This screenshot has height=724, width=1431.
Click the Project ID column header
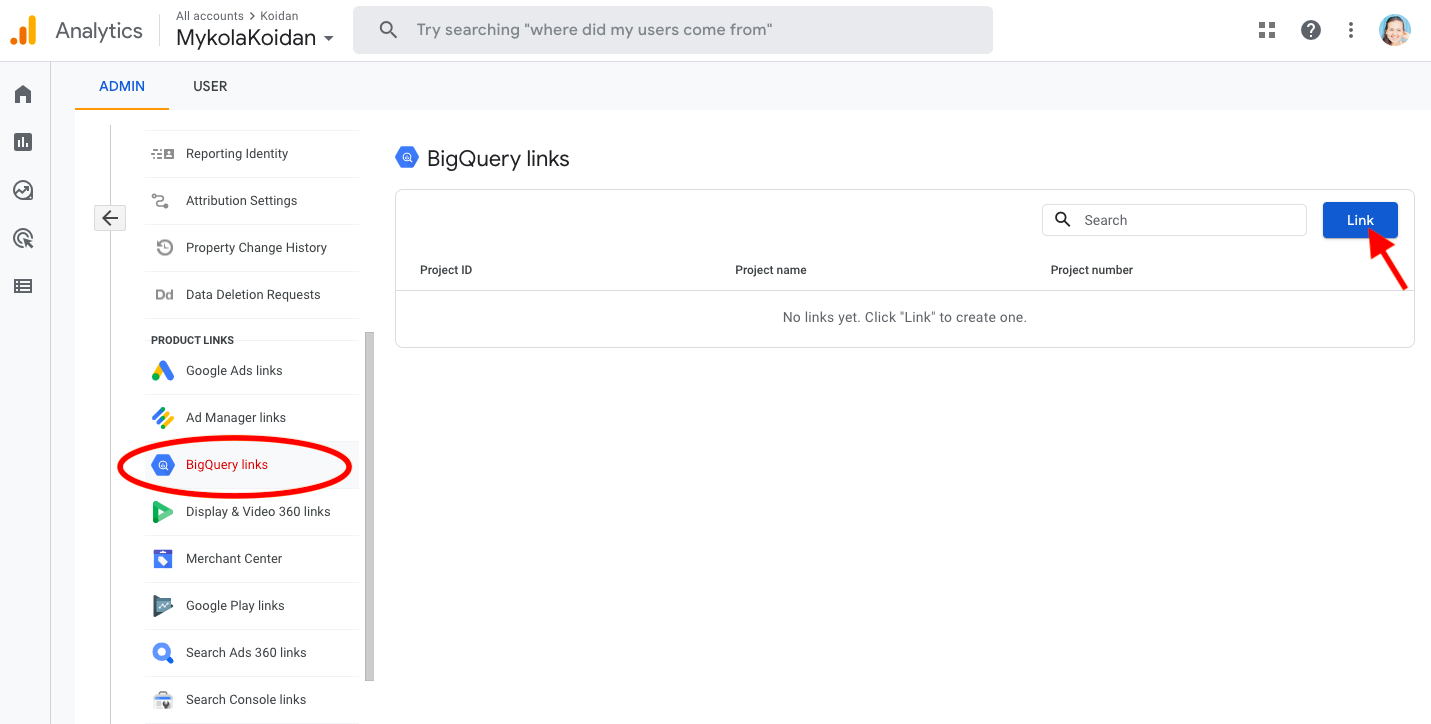click(446, 270)
